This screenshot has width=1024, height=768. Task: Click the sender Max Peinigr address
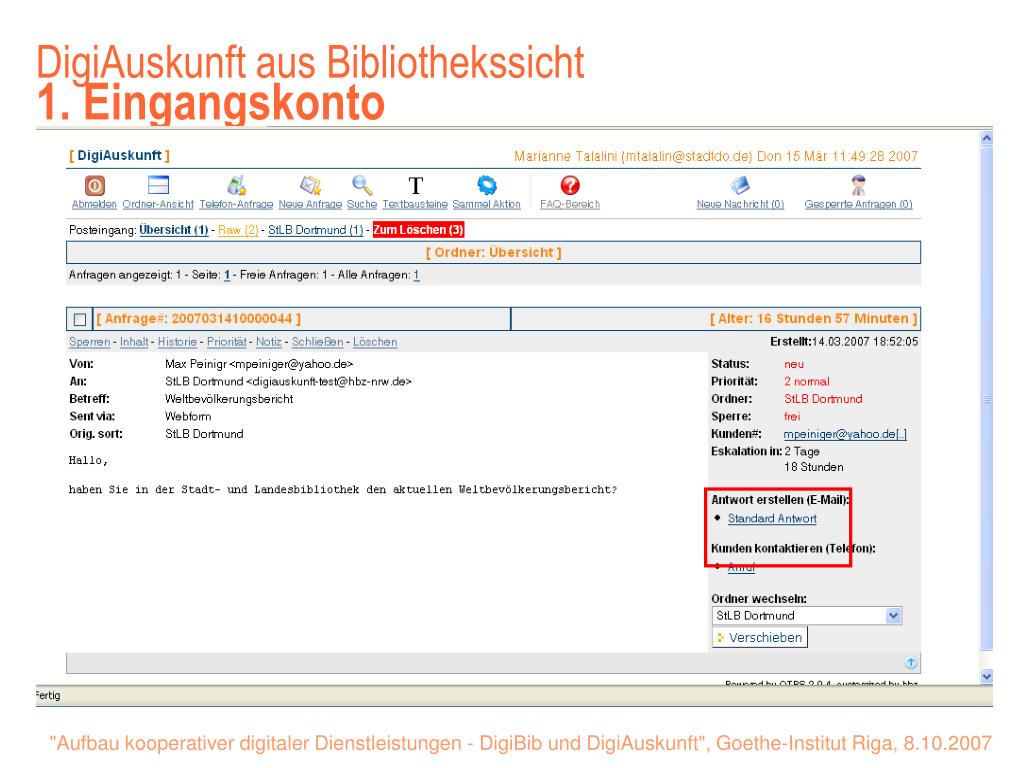(259, 364)
